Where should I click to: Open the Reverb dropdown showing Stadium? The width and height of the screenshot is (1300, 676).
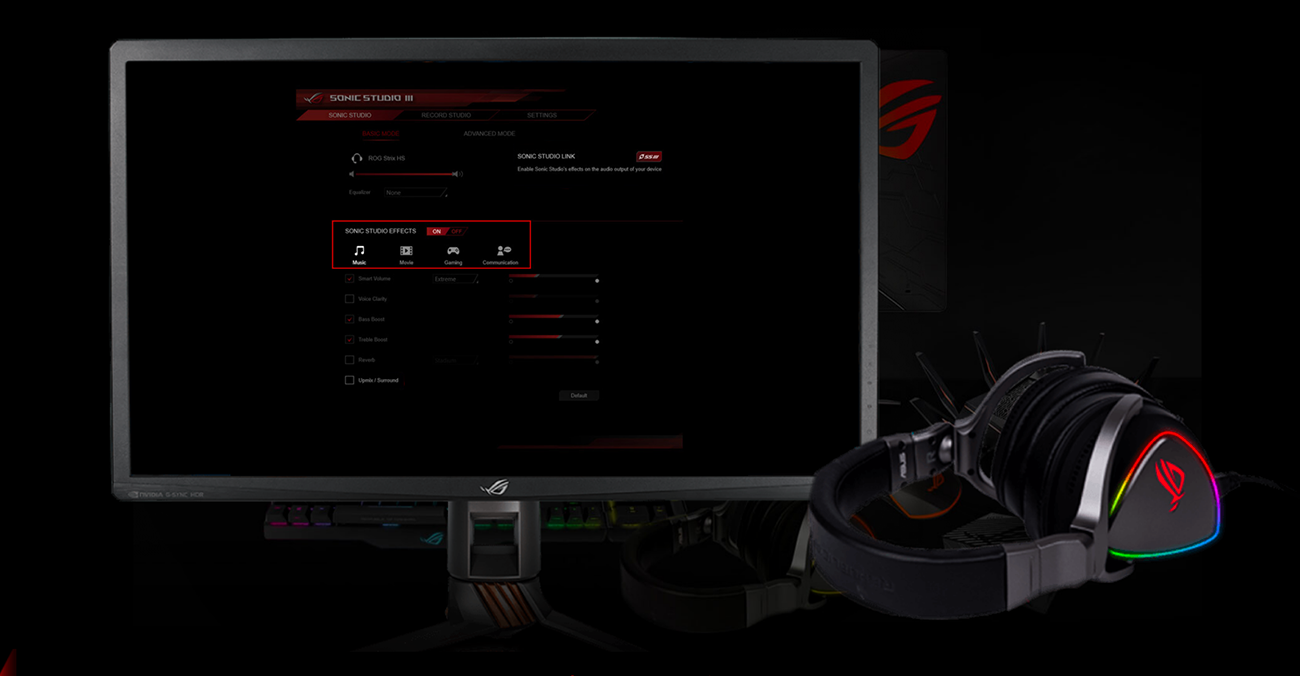[x=455, y=360]
